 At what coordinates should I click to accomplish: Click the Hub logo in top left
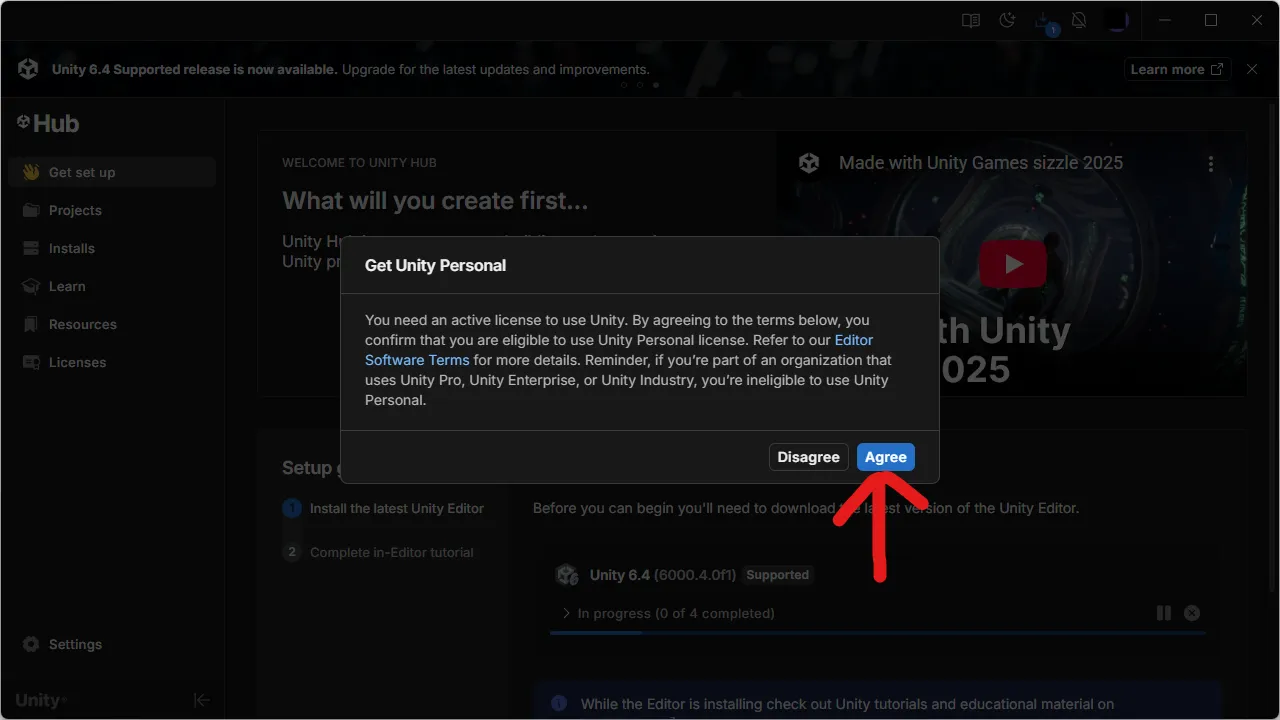tap(47, 123)
